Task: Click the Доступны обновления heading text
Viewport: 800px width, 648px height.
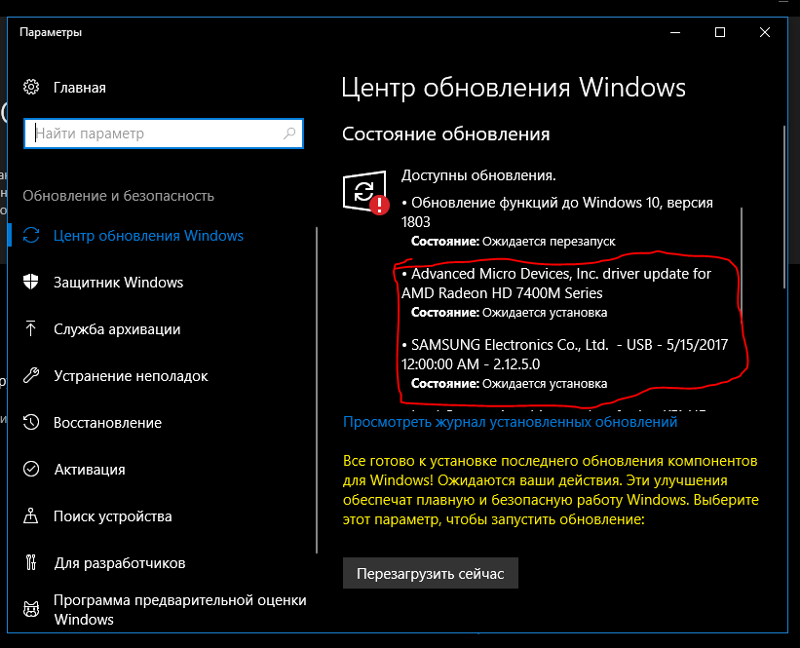Action: click(x=479, y=176)
